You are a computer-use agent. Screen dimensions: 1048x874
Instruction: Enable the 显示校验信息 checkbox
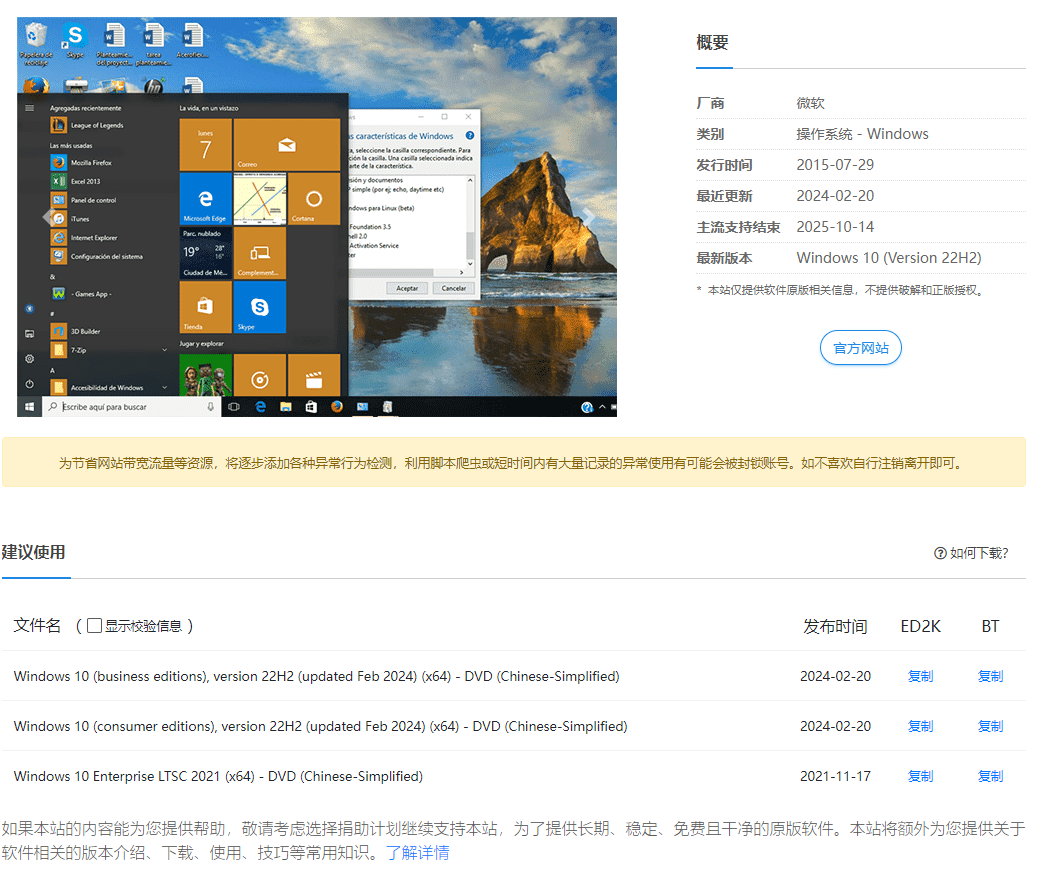tap(94, 625)
